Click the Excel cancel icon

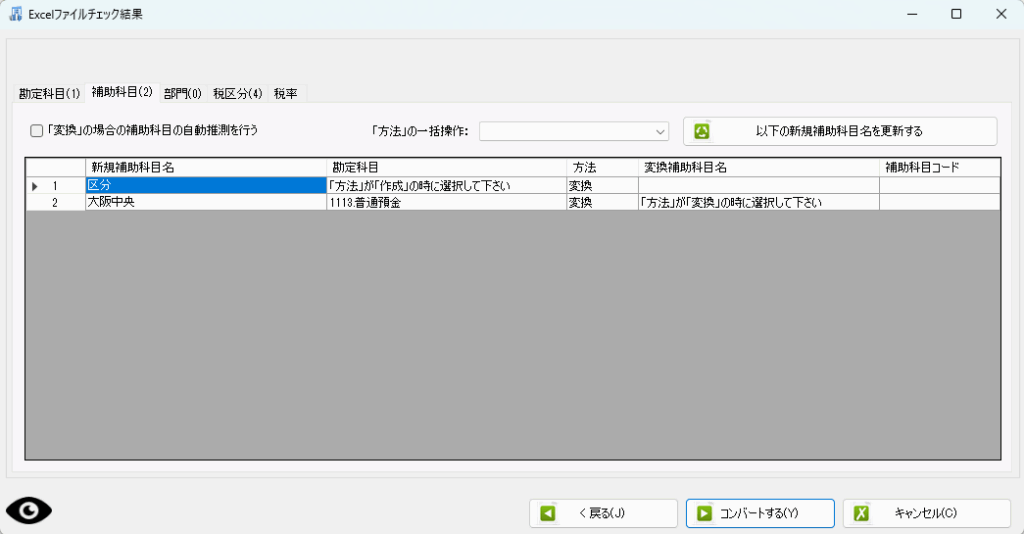click(x=861, y=513)
